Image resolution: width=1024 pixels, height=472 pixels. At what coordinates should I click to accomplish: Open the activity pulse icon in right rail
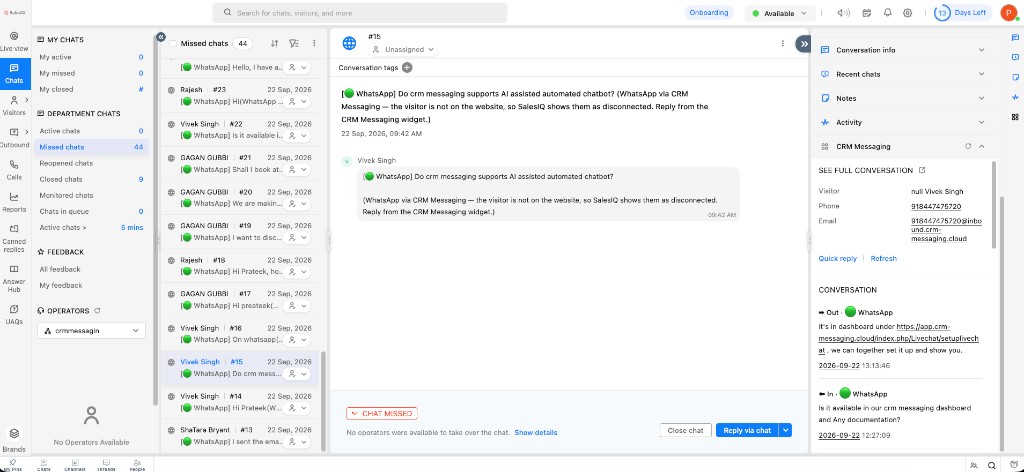[1015, 97]
